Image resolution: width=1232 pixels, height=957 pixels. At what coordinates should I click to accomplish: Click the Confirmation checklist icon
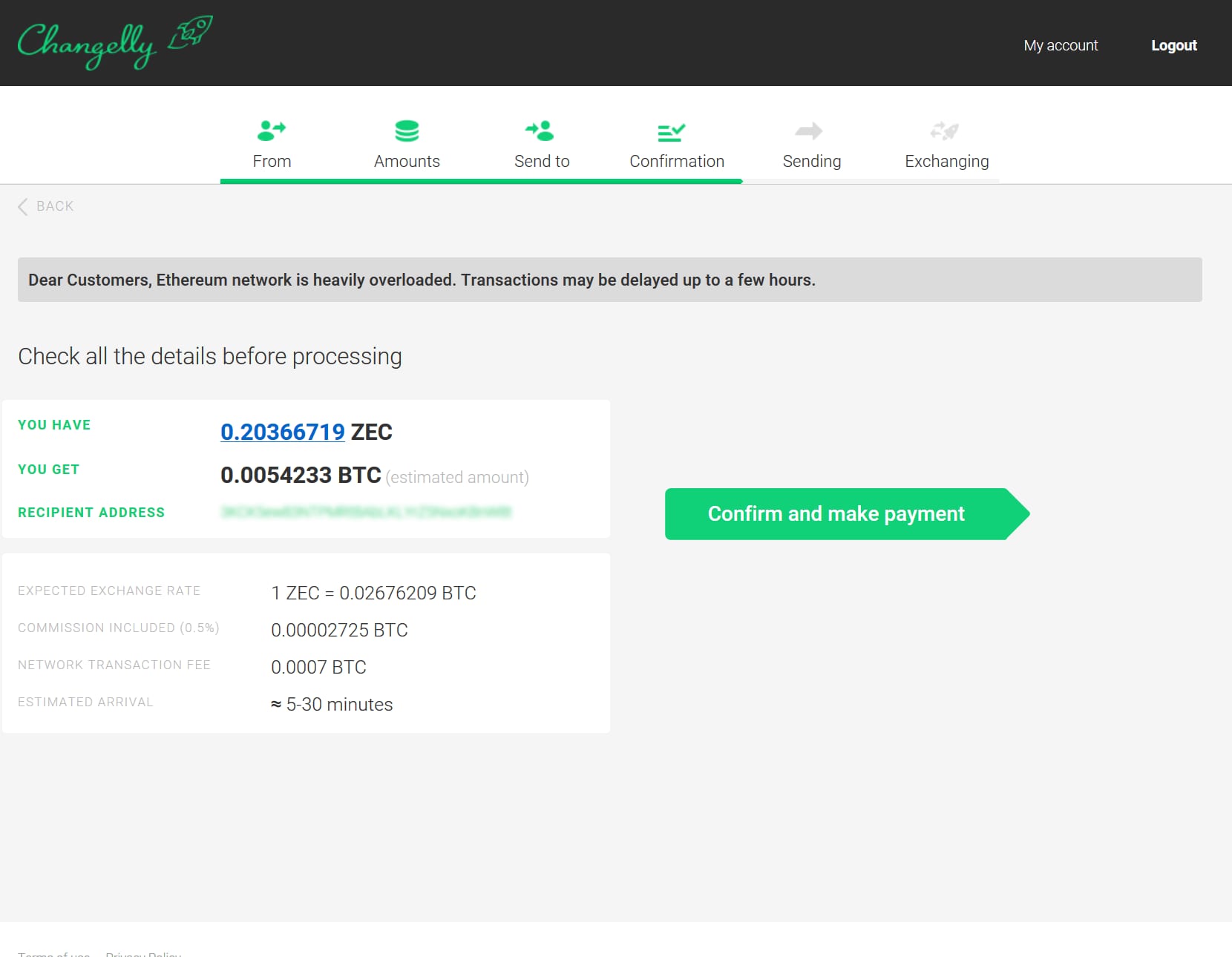point(672,132)
